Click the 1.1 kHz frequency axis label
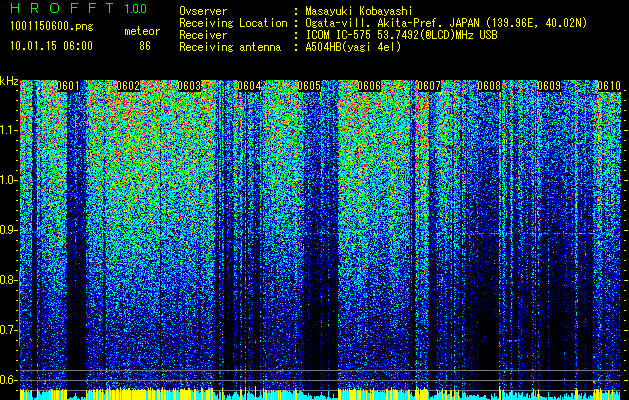Screen dimensions: 629x400 click(x=9, y=130)
